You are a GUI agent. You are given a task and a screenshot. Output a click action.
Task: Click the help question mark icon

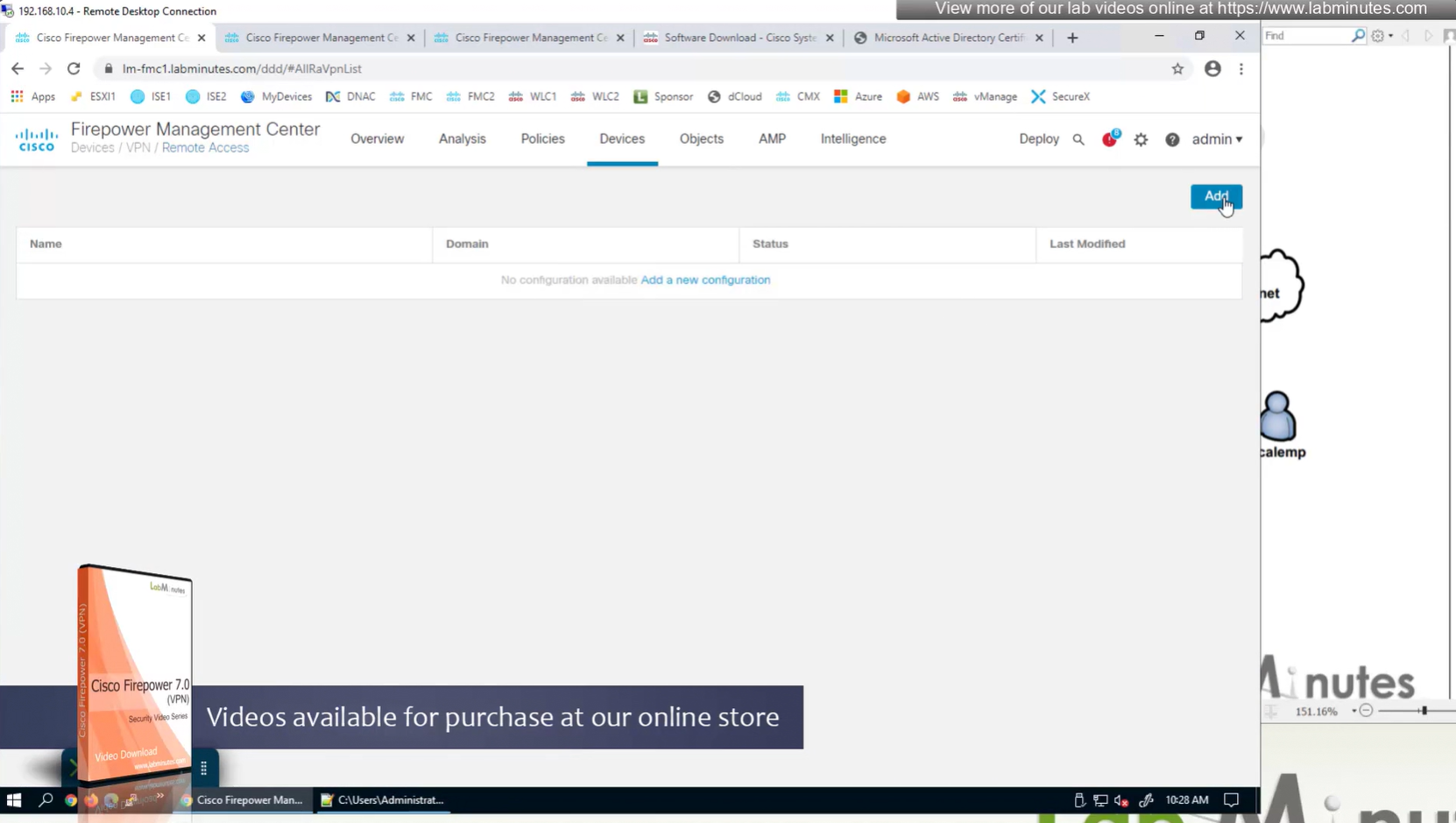pyautogui.click(x=1172, y=139)
